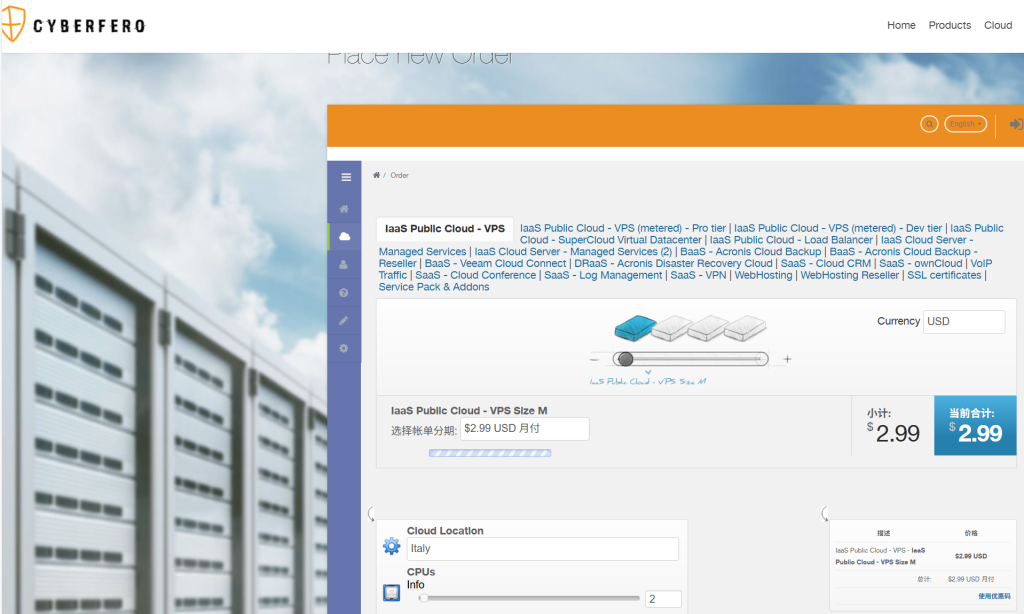Open IaaS Public Cloud - VPS (metered) - Pro tier

[x=623, y=228]
